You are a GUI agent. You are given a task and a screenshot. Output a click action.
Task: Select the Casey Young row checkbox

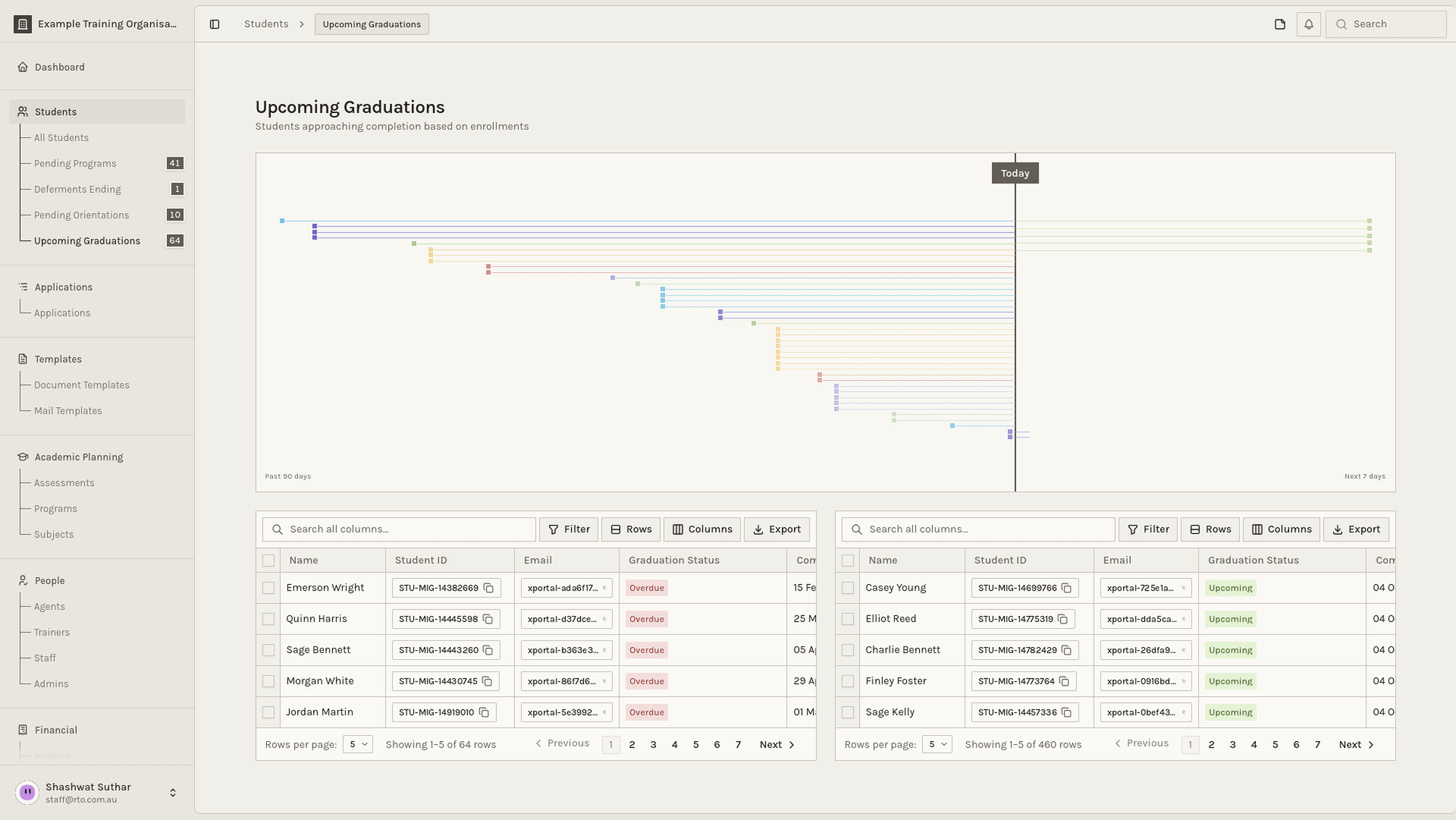click(848, 588)
